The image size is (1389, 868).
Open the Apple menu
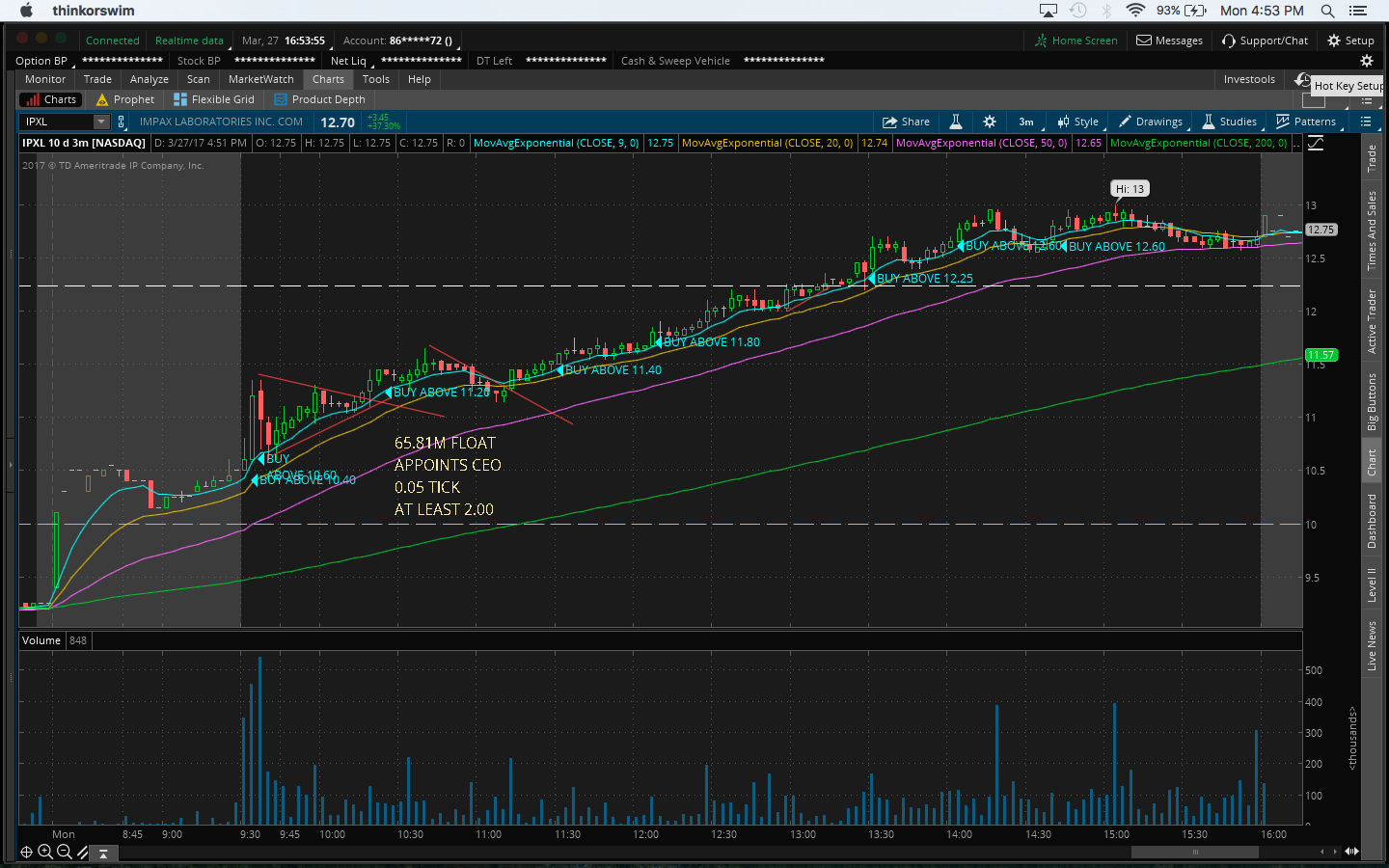[26, 11]
